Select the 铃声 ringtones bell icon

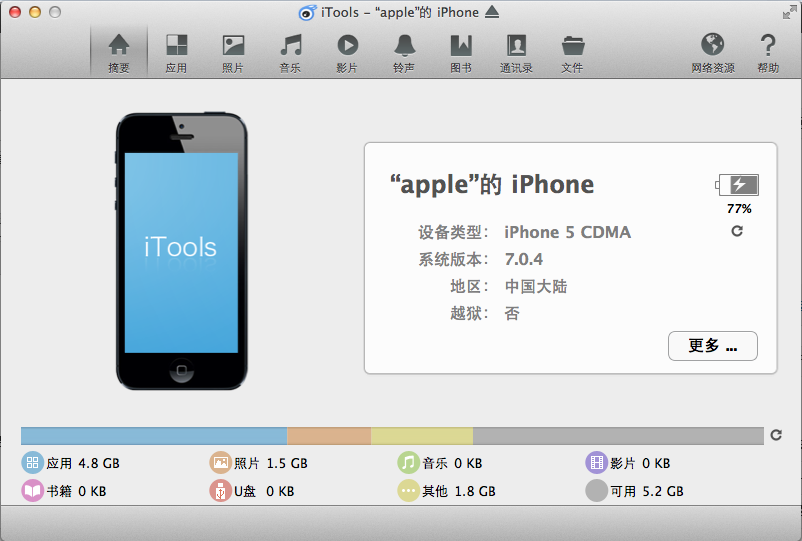tap(404, 46)
